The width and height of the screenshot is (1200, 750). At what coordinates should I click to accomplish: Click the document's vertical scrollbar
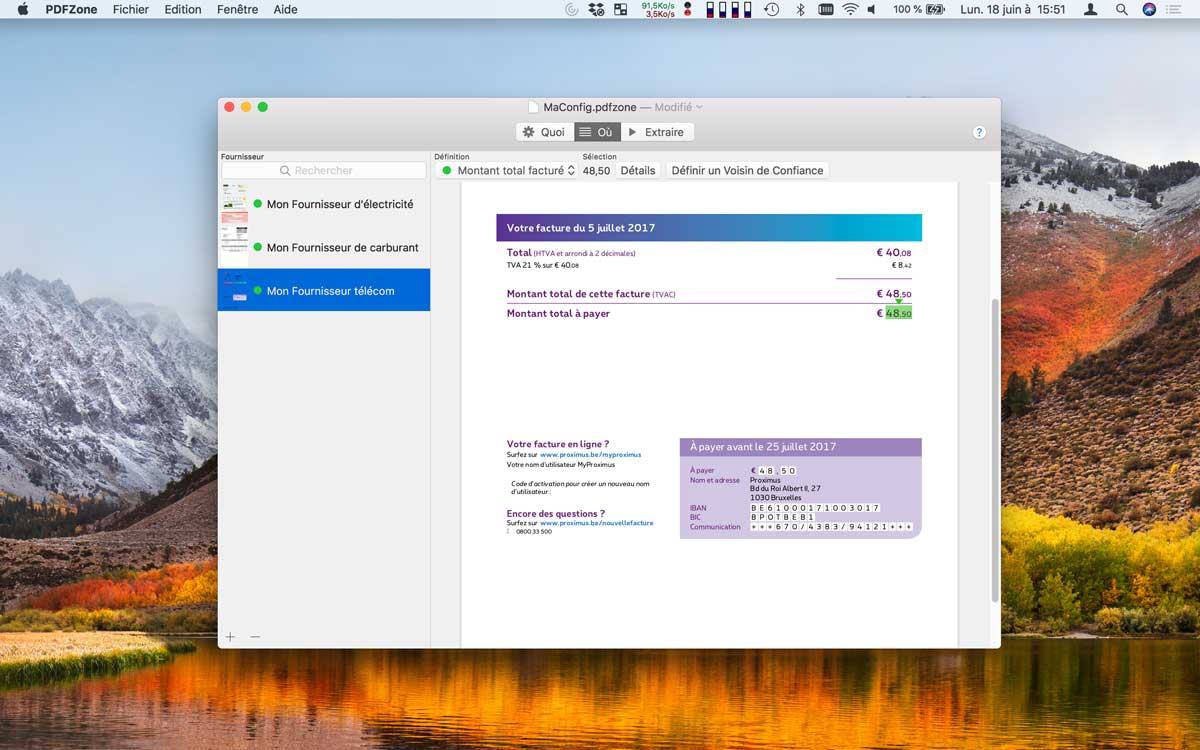(x=994, y=450)
